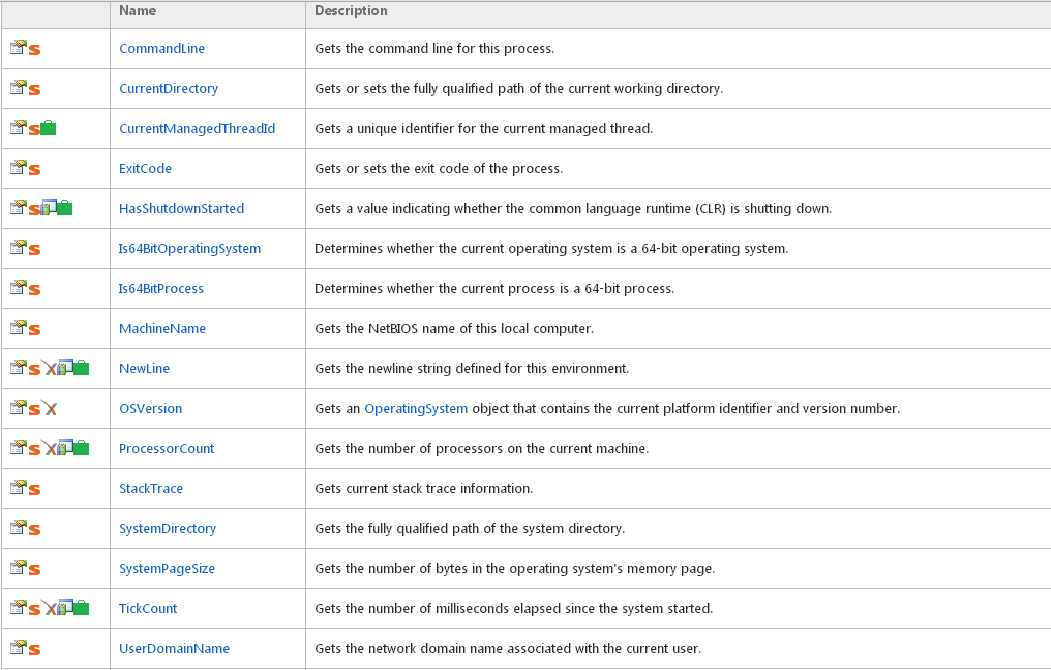Screen dimensions: 1051x670
Task: Click the XNA Framework X icon beside OSVersion
Action: coord(49,408)
